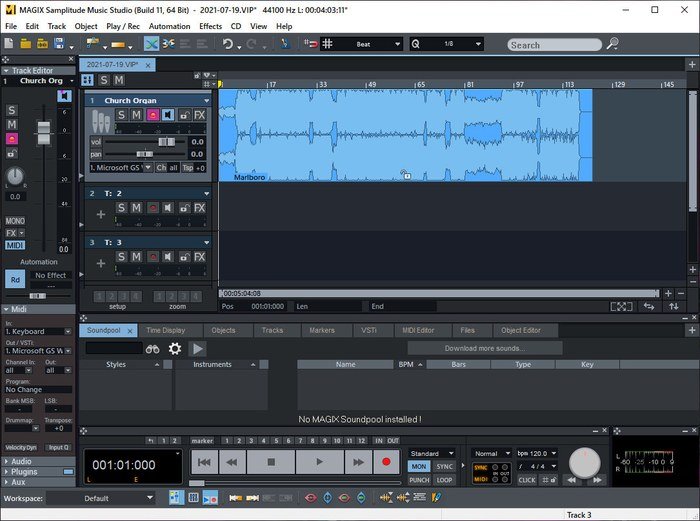Image resolution: width=700 pixels, height=521 pixels.
Task: Click Download more sounds button
Action: point(485,348)
